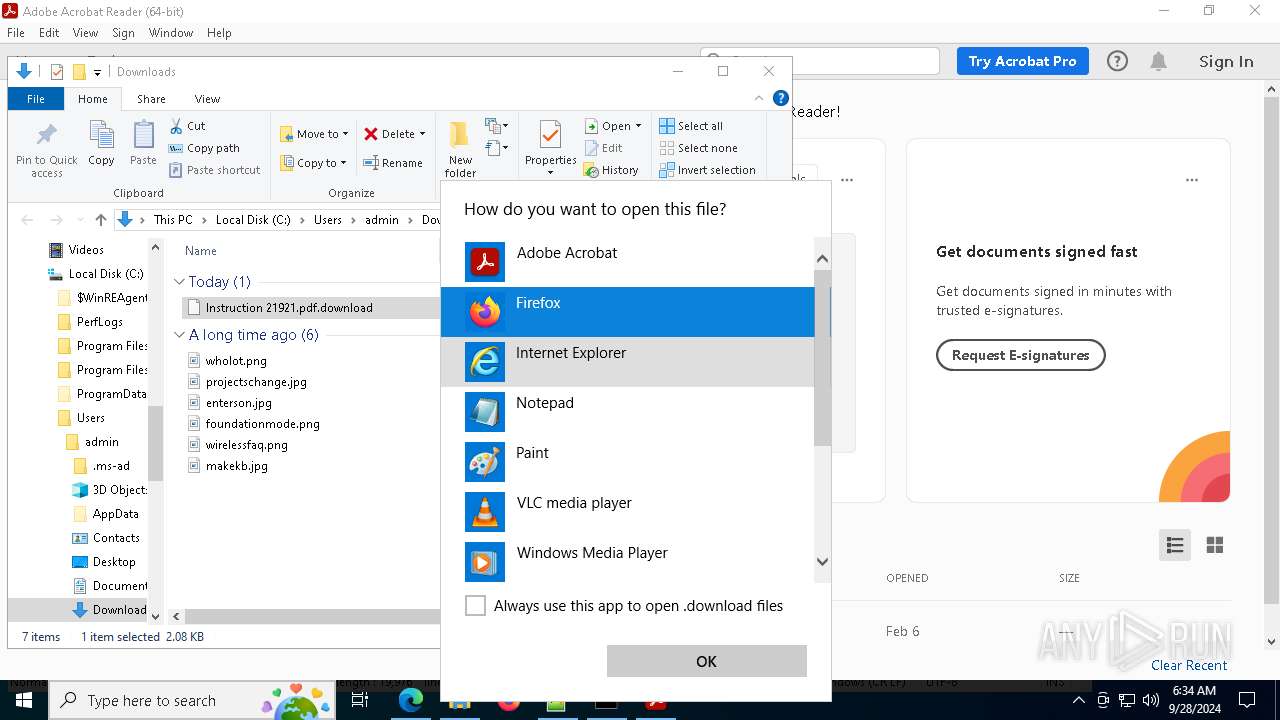Viewport: 1280px width, 720px height.
Task: Open the Delete dropdown arrow
Action: point(422,134)
